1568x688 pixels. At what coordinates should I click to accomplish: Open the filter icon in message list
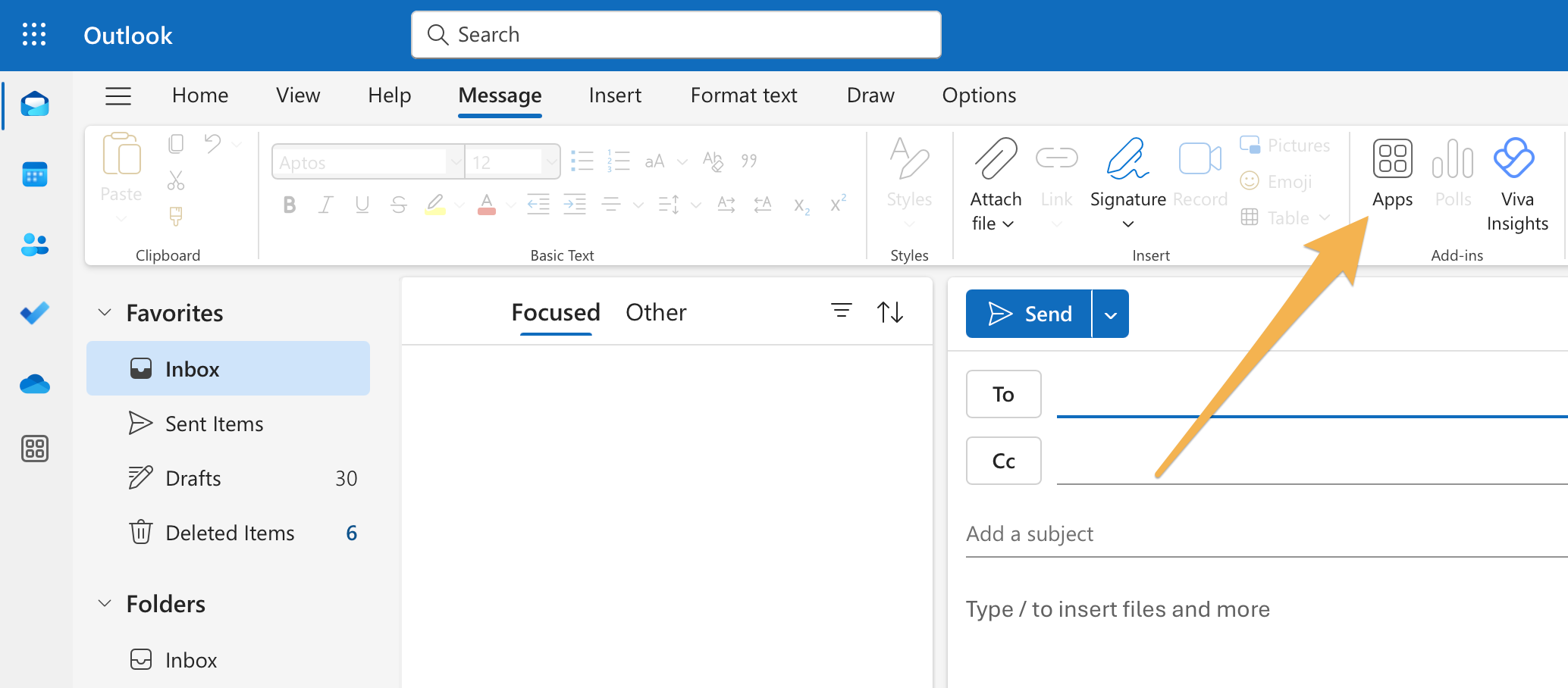[842, 311]
